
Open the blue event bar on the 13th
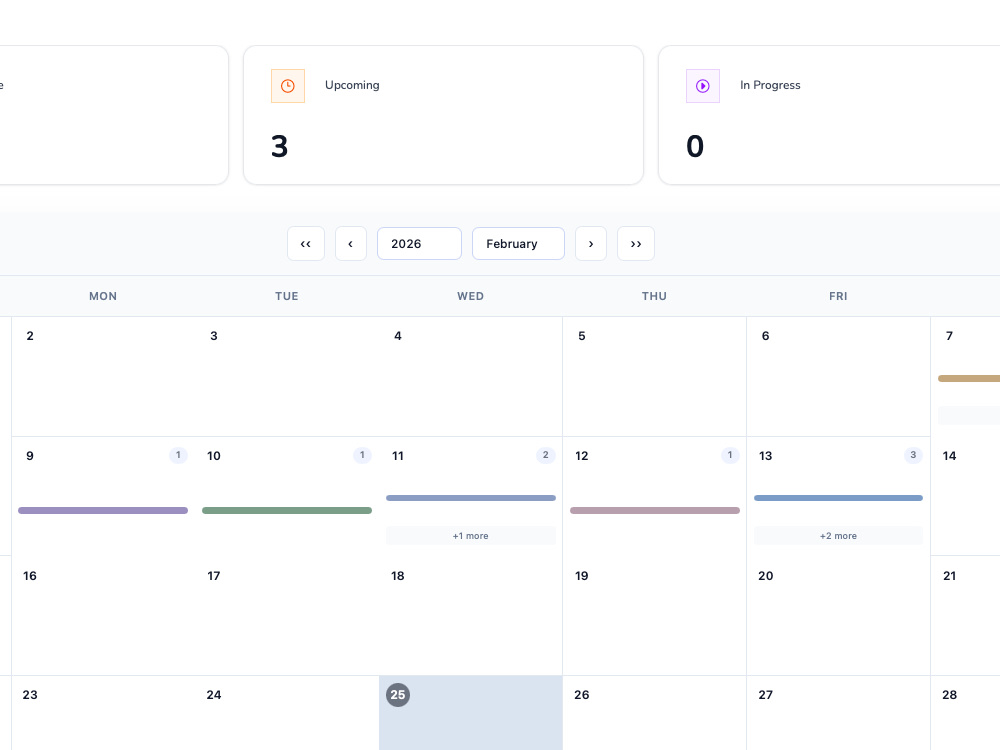[838, 498]
